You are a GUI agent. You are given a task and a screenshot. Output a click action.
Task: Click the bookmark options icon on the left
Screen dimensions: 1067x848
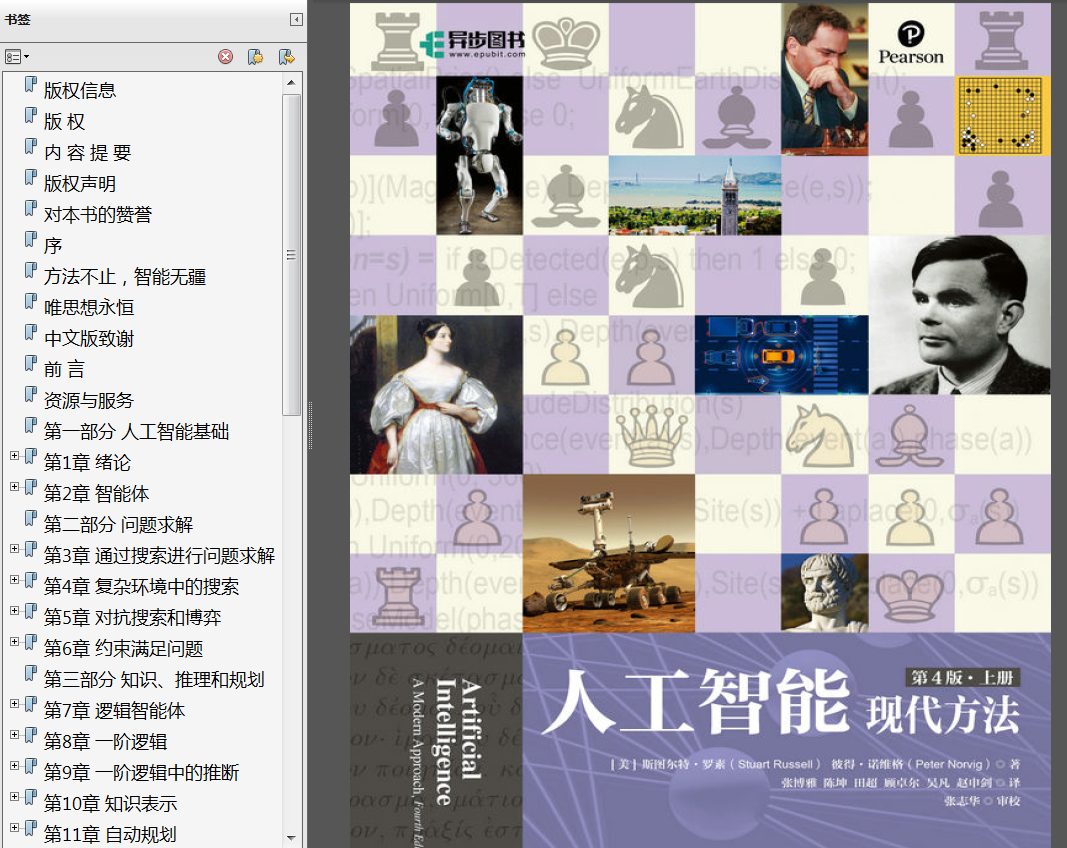coord(13,57)
